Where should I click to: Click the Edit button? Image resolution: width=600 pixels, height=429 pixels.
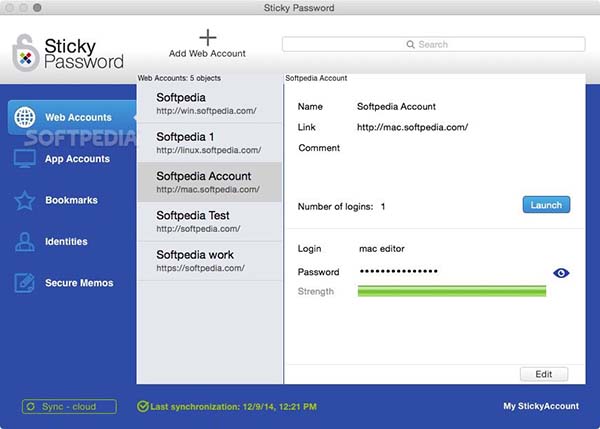coord(544,374)
